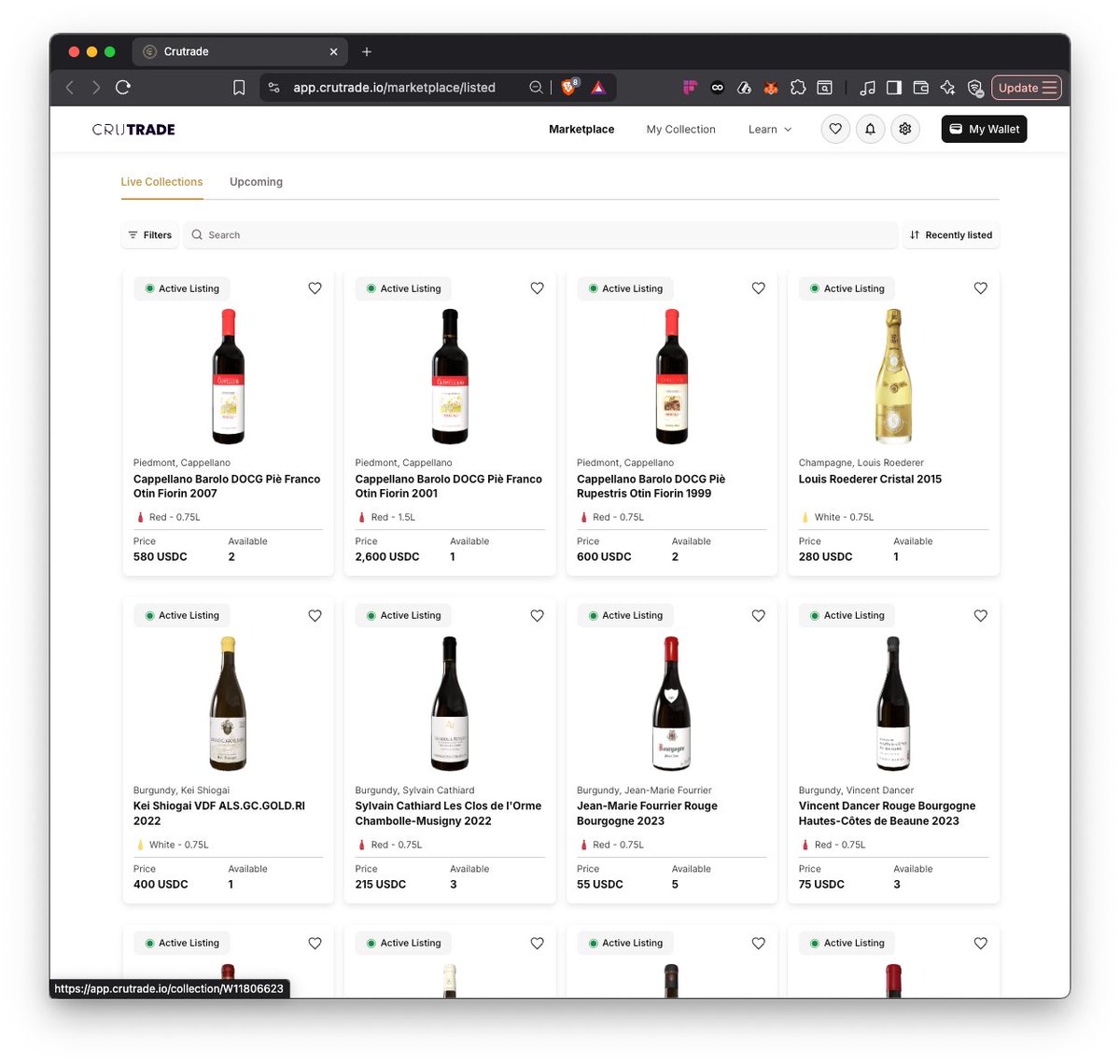Click the 55 USDC price
The image size is (1120, 1064).
click(x=600, y=885)
